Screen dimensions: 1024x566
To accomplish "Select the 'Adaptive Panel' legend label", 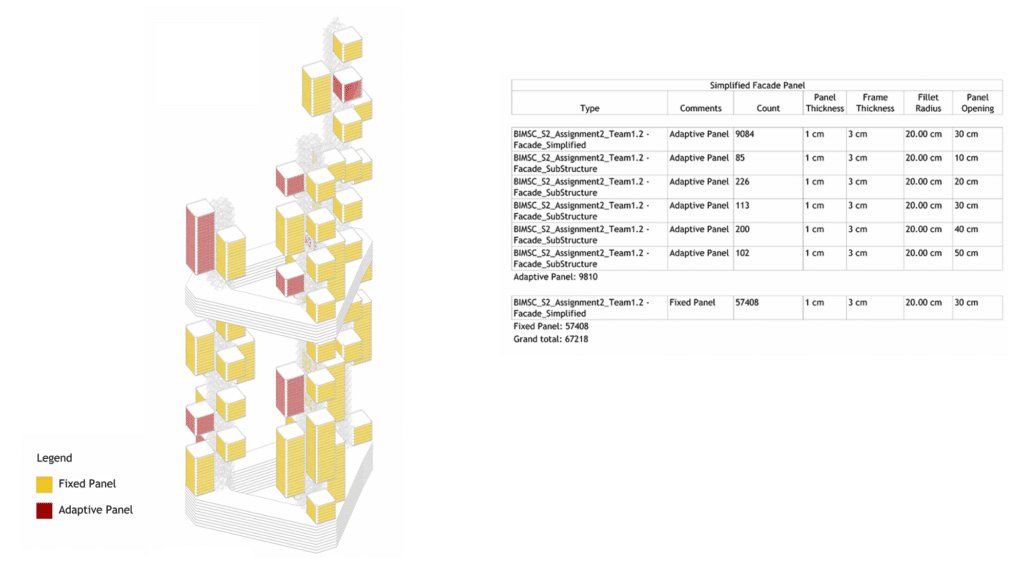I will (95, 510).
